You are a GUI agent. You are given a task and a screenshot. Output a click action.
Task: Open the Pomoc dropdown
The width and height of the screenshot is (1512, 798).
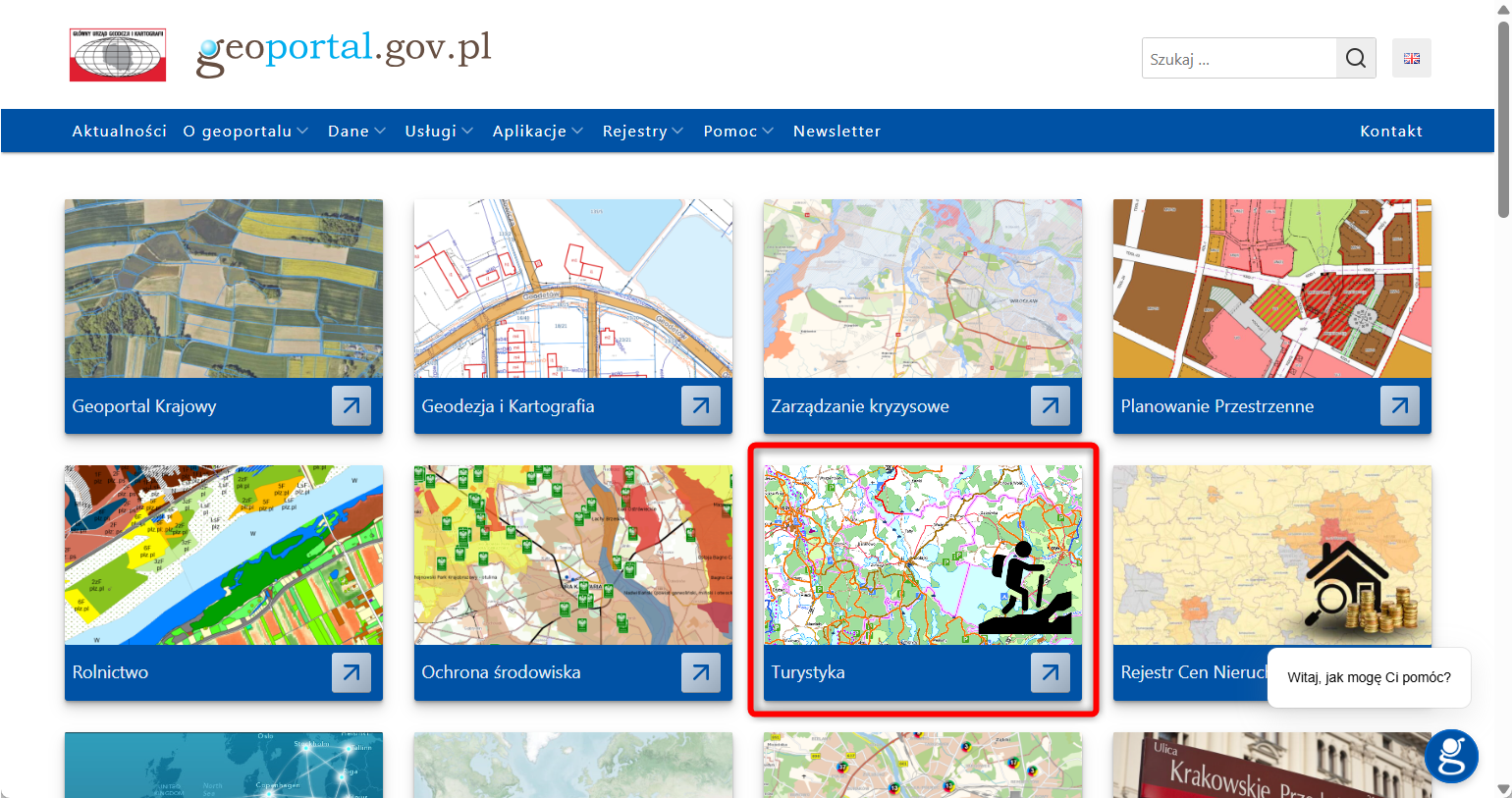(x=731, y=131)
